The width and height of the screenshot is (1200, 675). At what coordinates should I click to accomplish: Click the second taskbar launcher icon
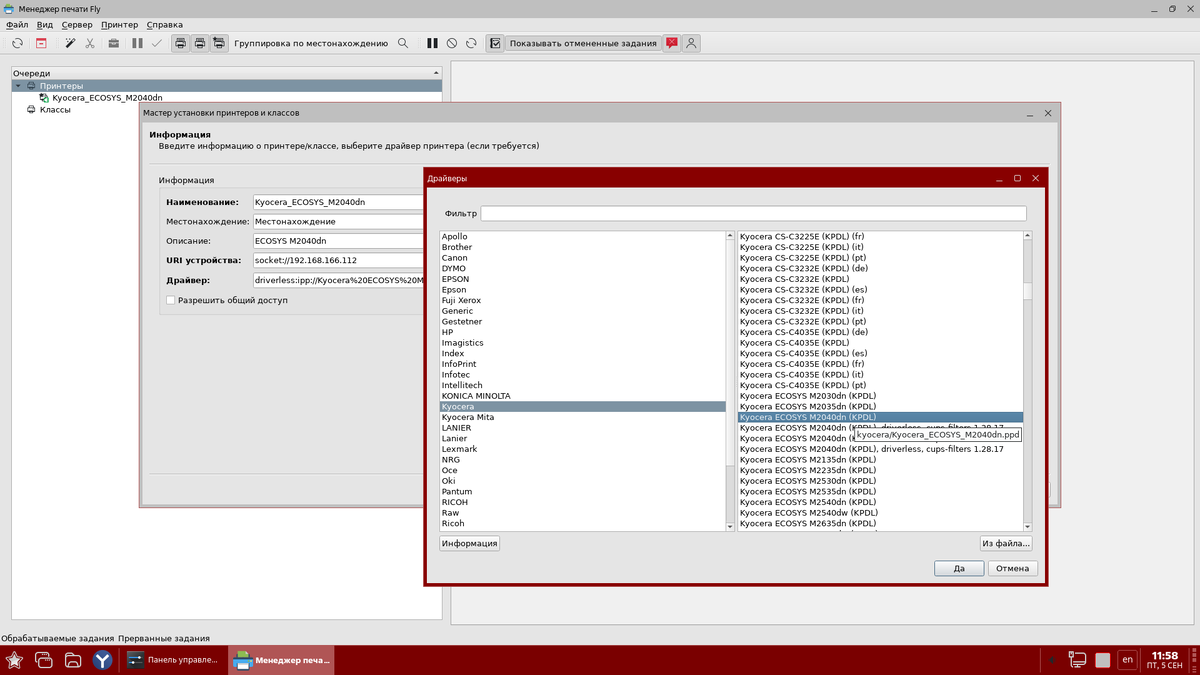[44, 660]
